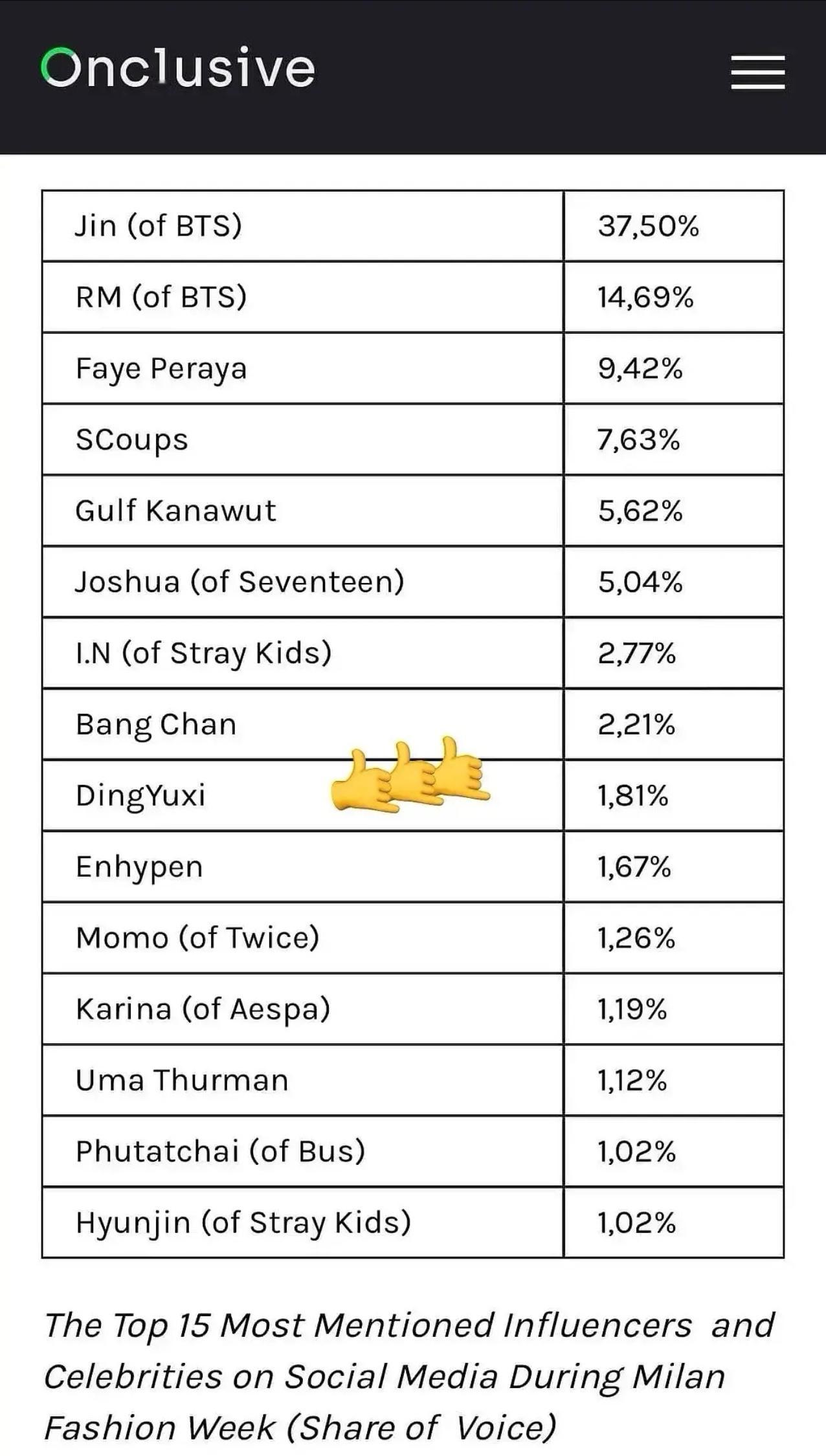Viewport: 826px width, 1456px height.
Task: Select the Uma Thurman row
Action: (x=413, y=1080)
